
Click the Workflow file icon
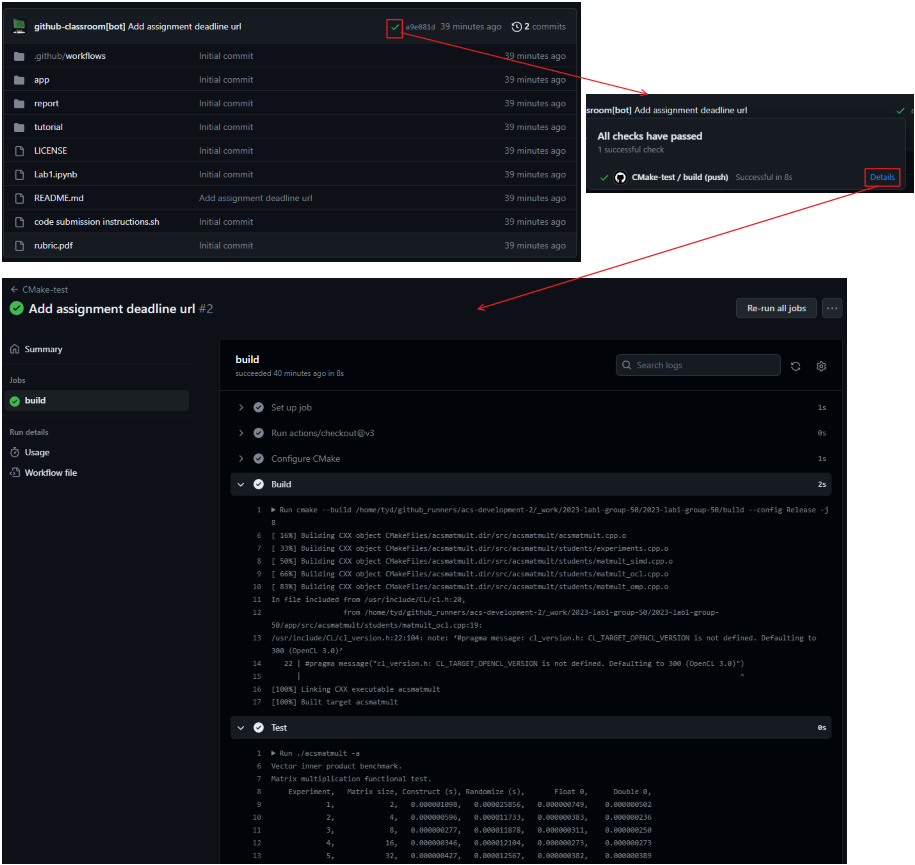click(15, 473)
